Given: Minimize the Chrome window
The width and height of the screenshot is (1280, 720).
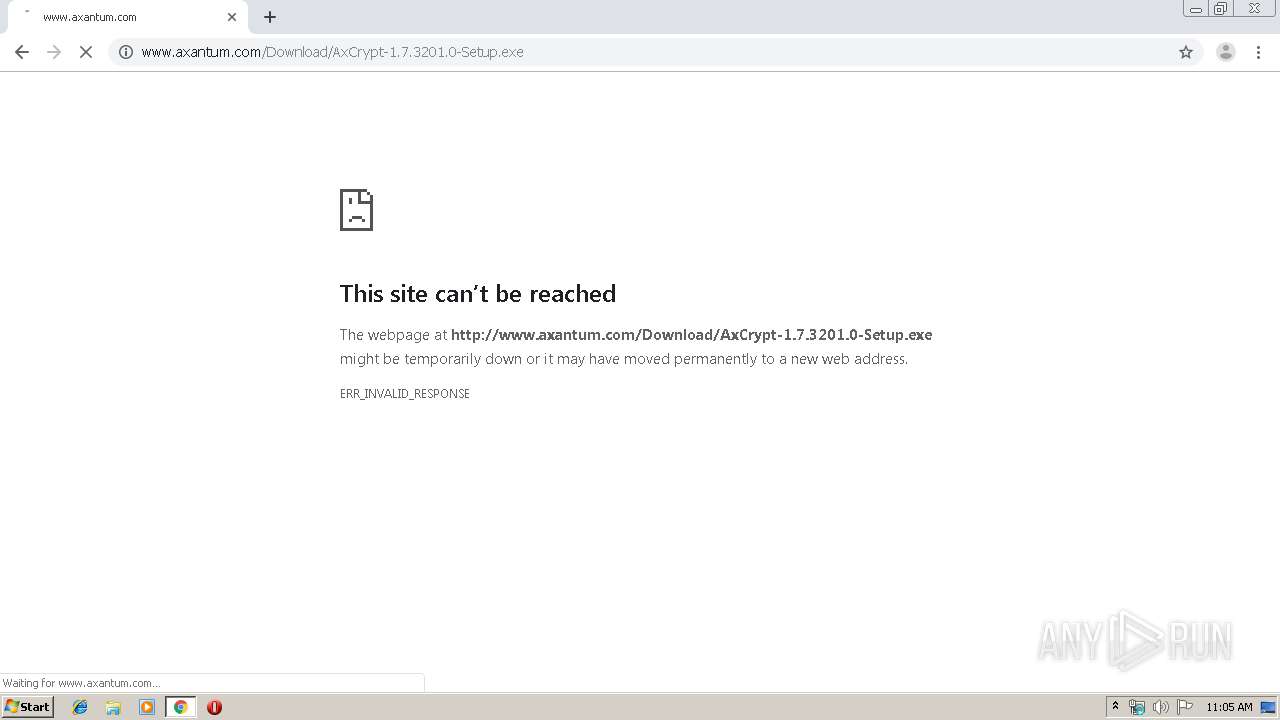Looking at the screenshot, I should coord(1195,9).
